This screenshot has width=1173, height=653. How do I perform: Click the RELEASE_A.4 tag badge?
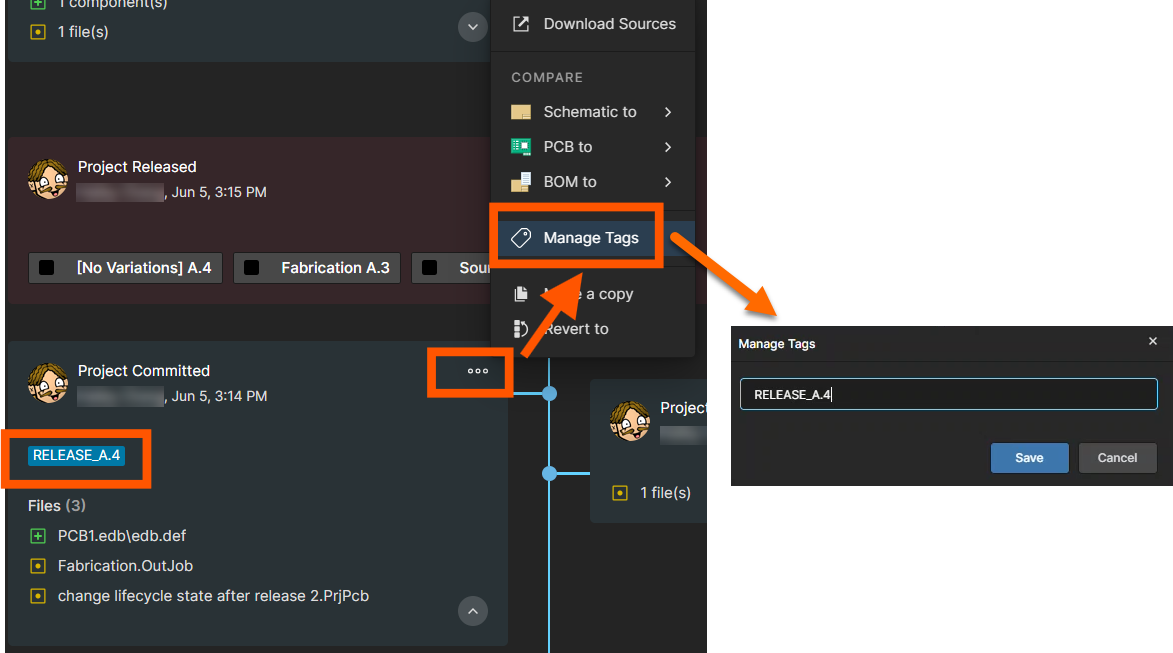(x=76, y=456)
